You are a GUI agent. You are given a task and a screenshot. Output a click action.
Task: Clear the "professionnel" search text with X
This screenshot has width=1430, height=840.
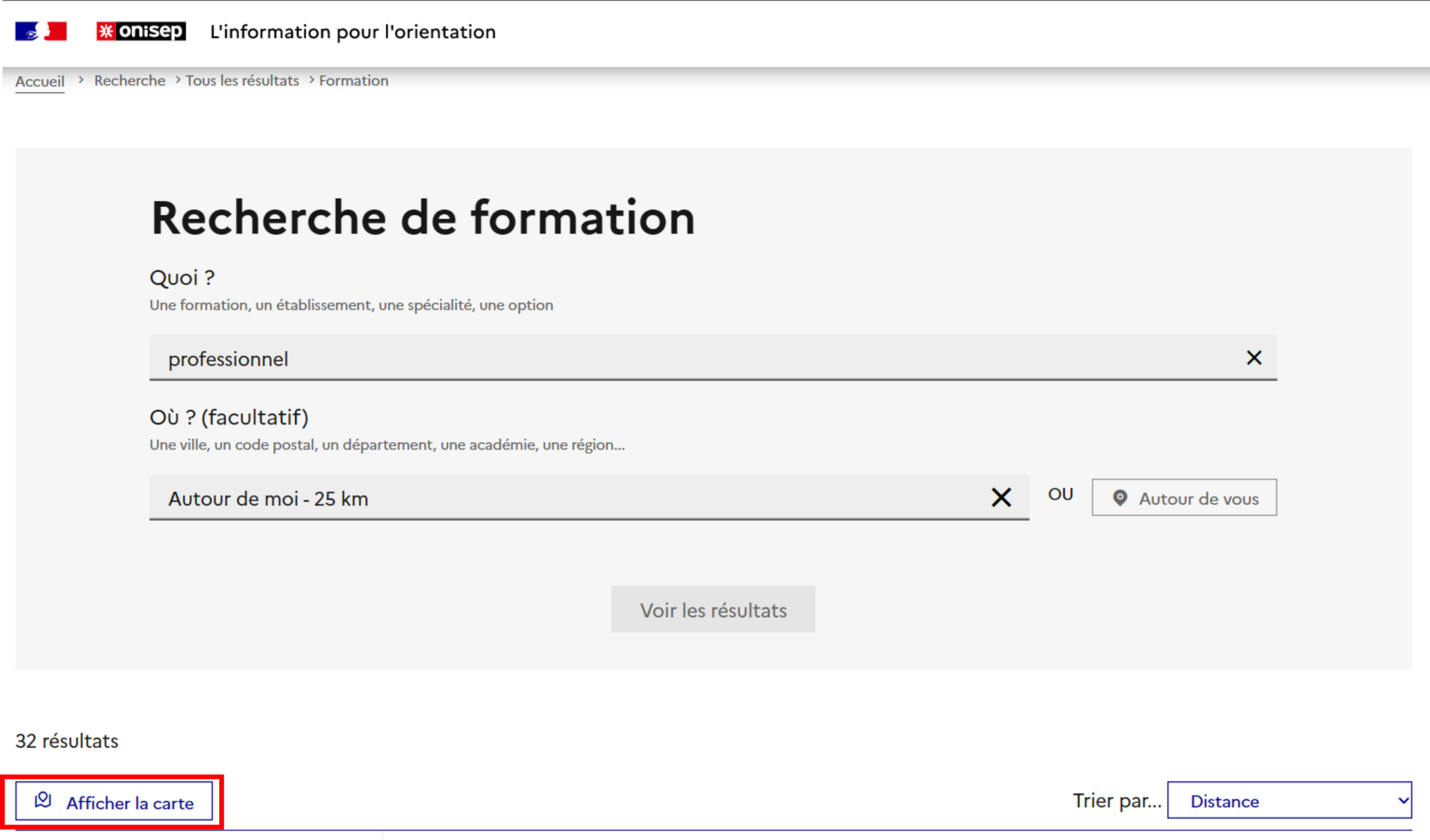[1253, 358]
